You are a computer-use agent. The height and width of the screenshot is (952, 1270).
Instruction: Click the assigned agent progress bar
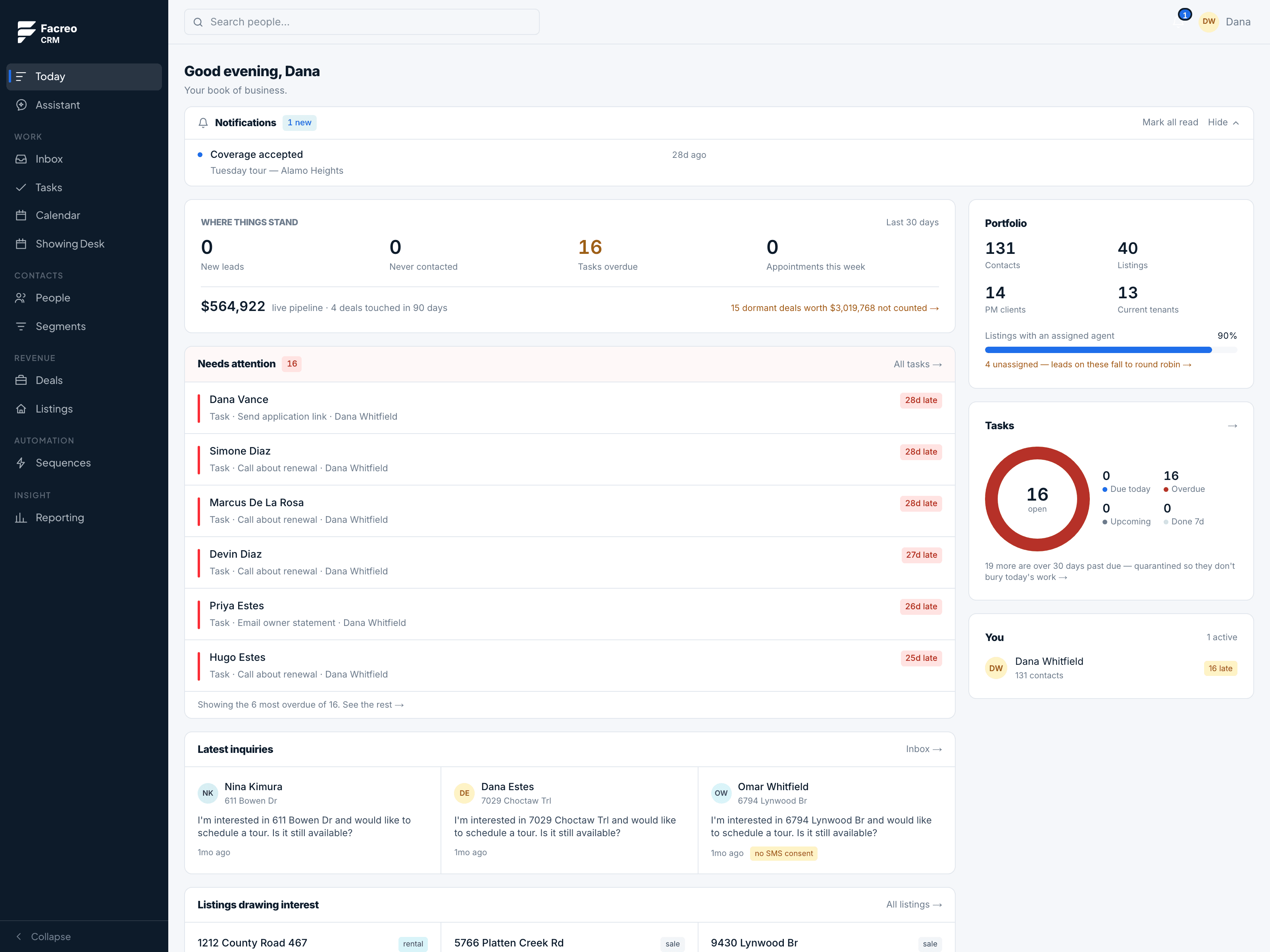[x=1110, y=349]
